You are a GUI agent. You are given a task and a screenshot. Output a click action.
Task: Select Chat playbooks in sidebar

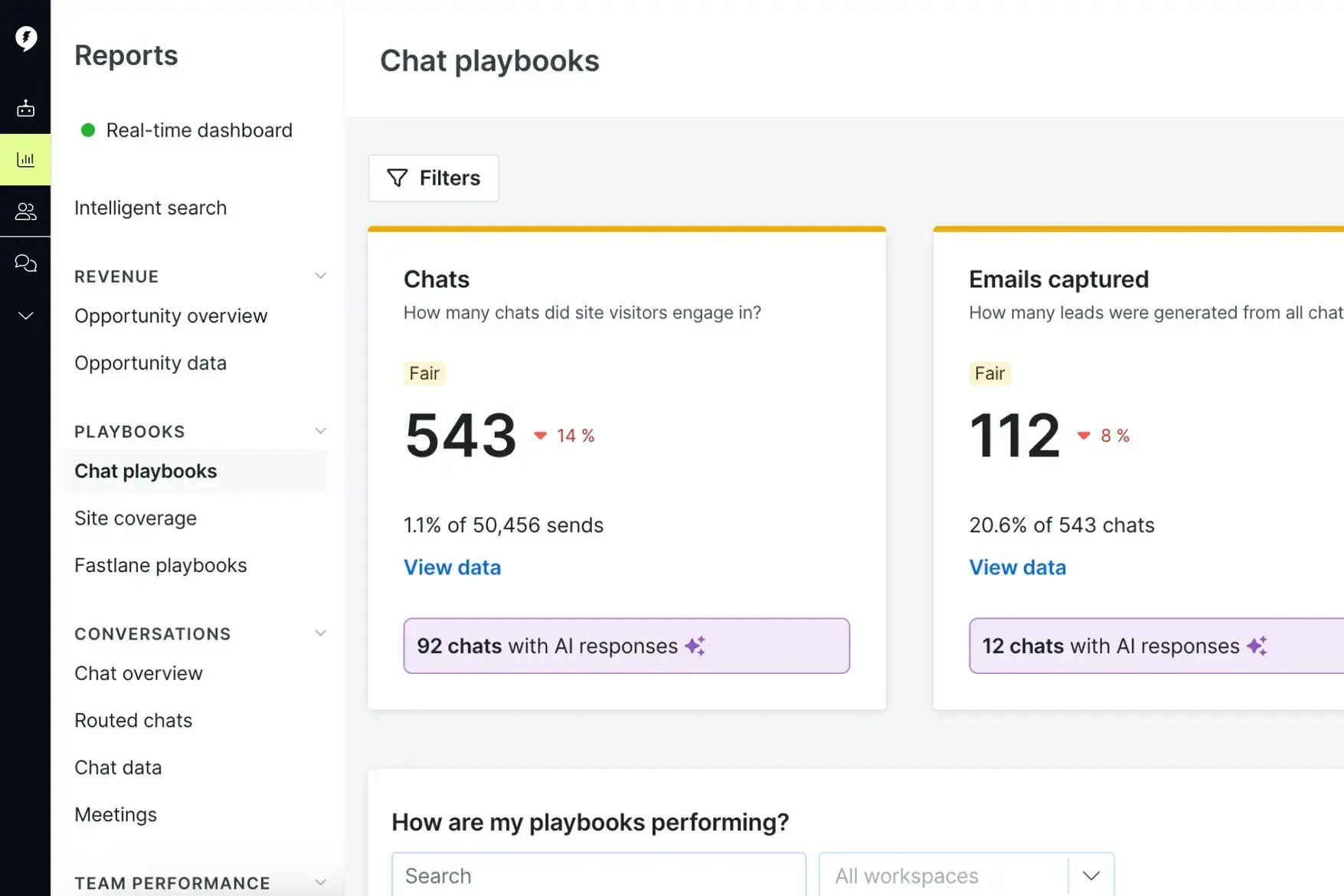[x=195, y=471]
